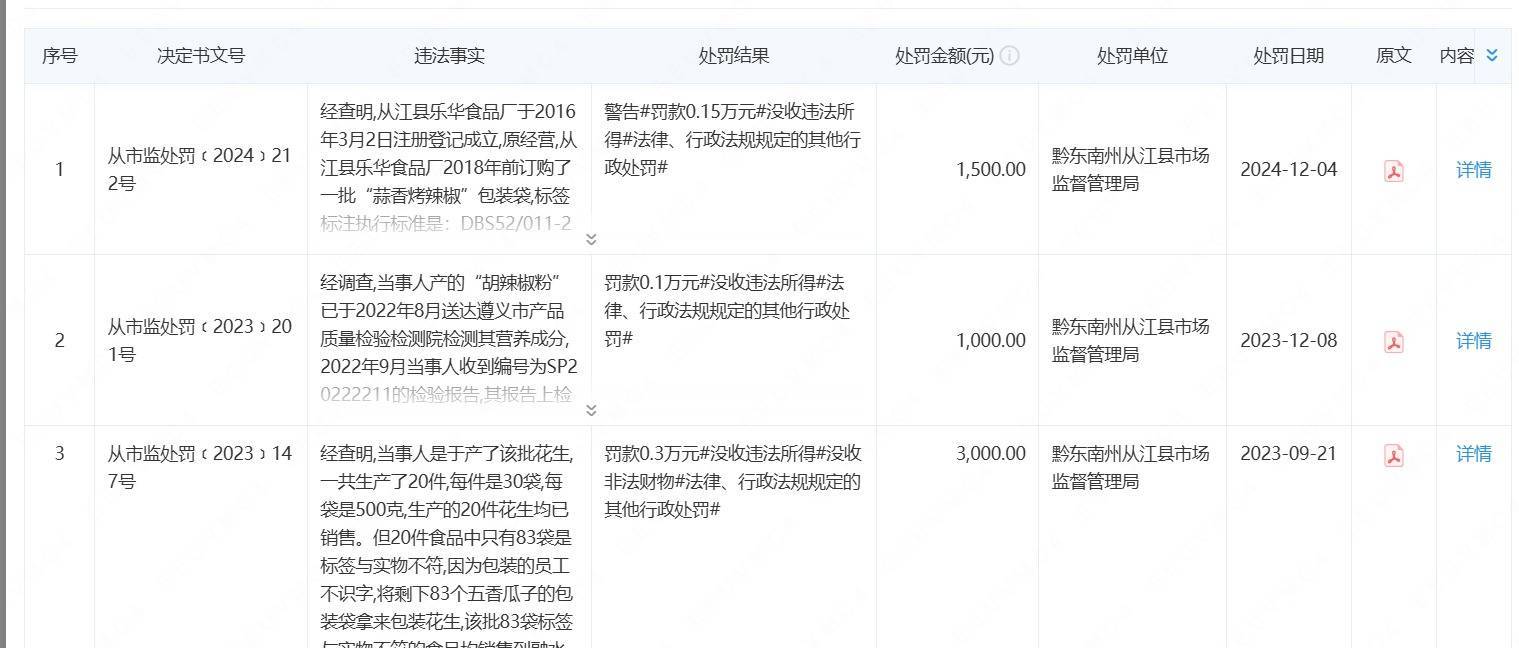The image size is (1519, 648).
Task: Open the PDF original for the 2023-09-21 penalty
Action: click(x=1393, y=455)
